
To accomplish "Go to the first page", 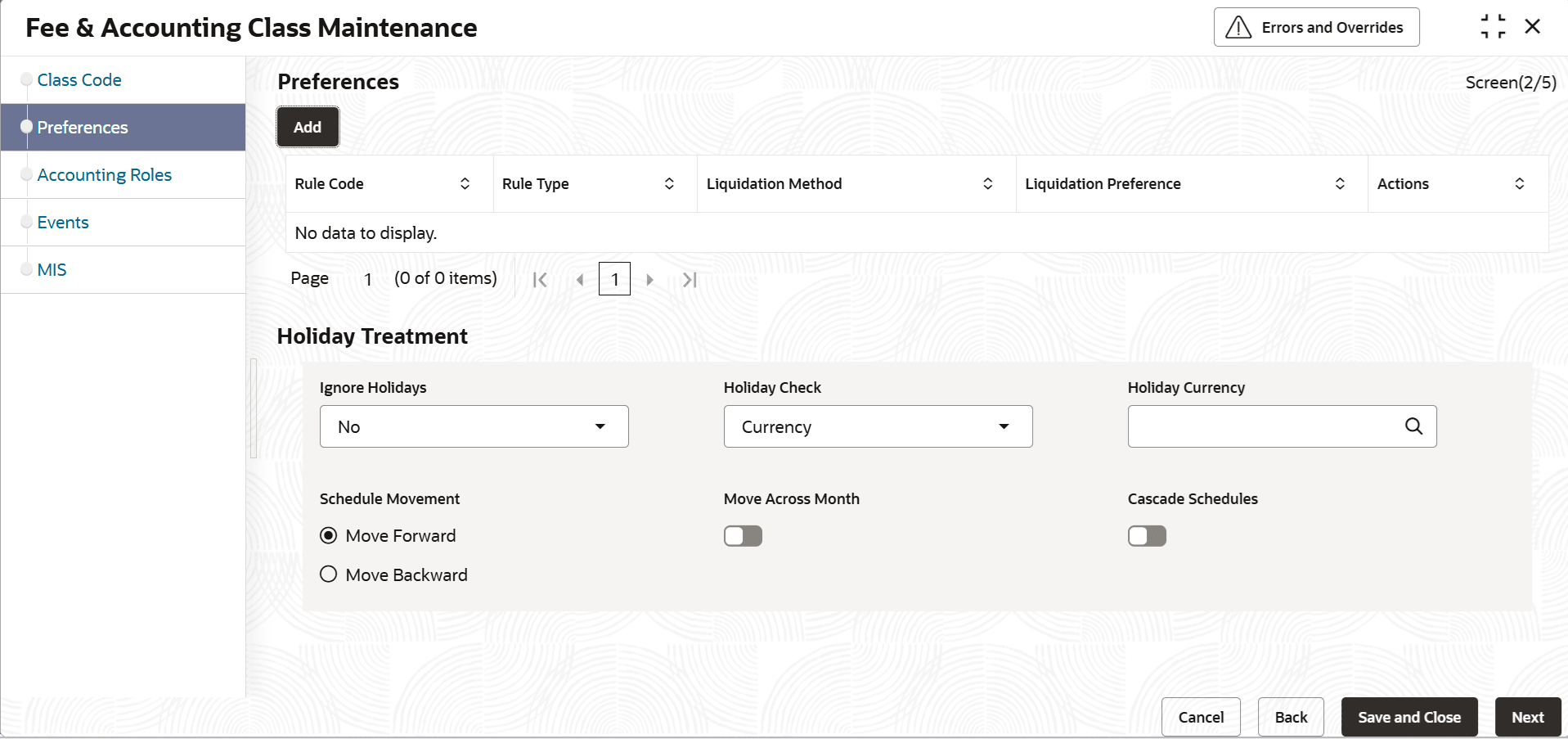I will click(540, 280).
